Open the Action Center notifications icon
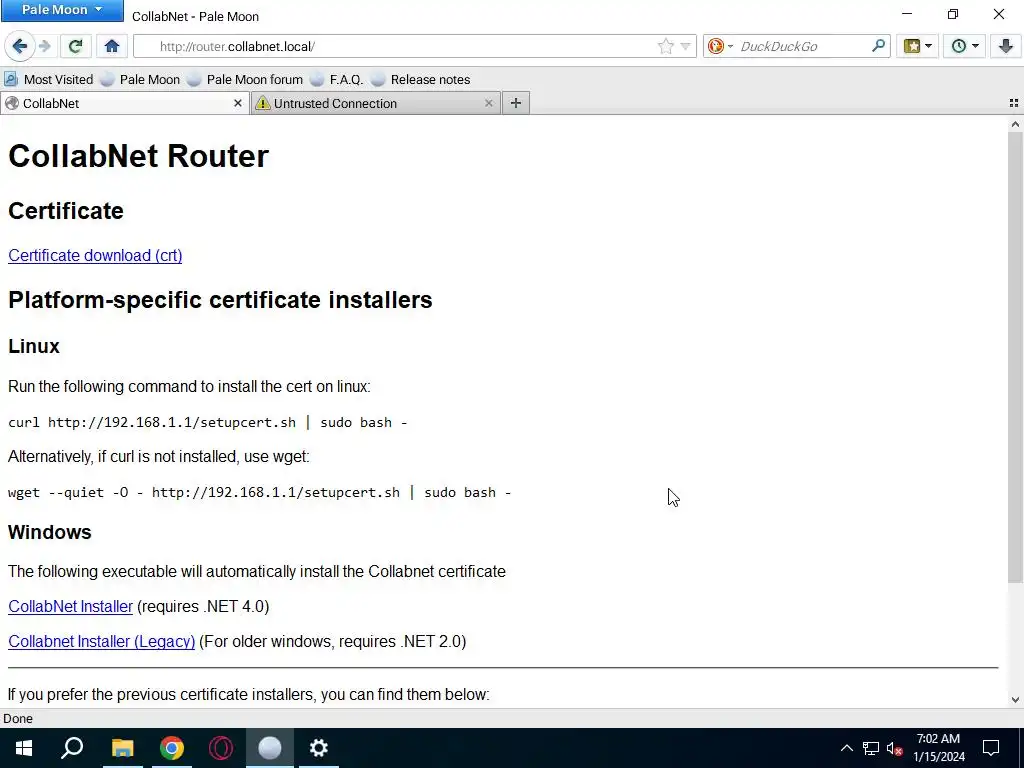The height and width of the screenshot is (768, 1024). [x=991, y=748]
